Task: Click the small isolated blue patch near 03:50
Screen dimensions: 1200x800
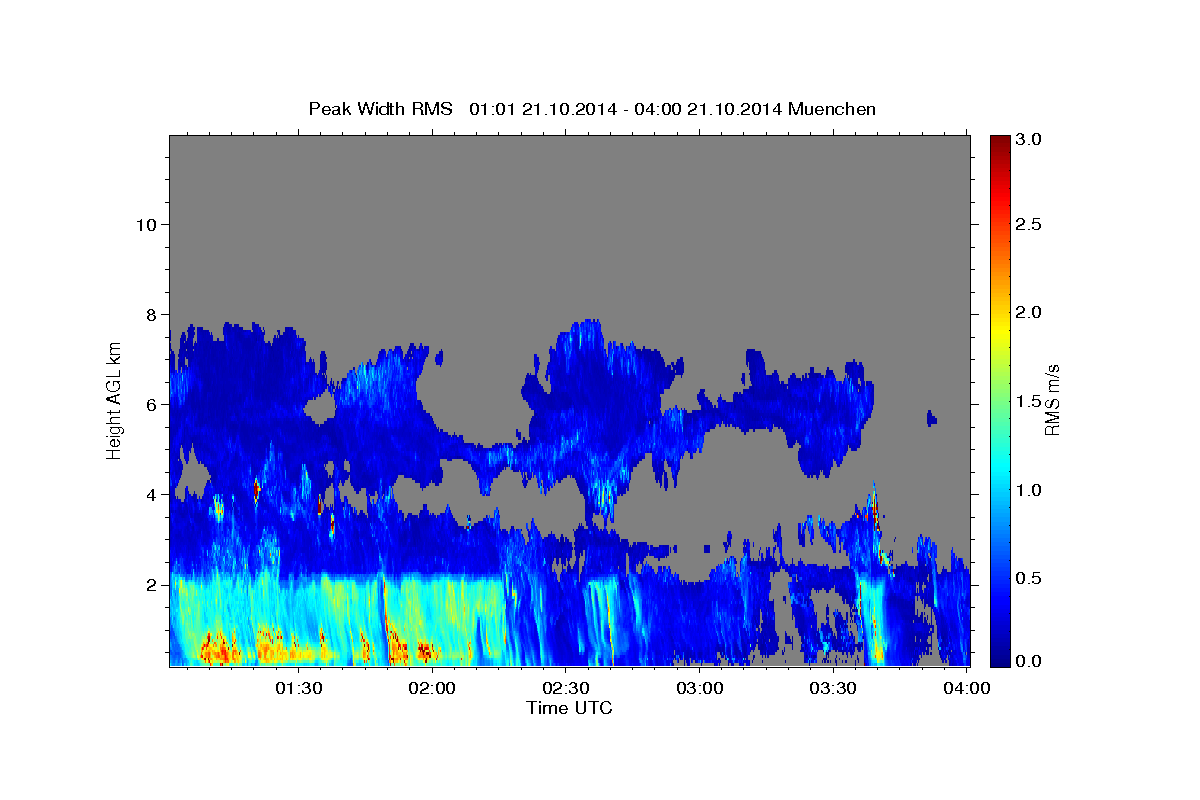Action: pyautogui.click(x=931, y=417)
